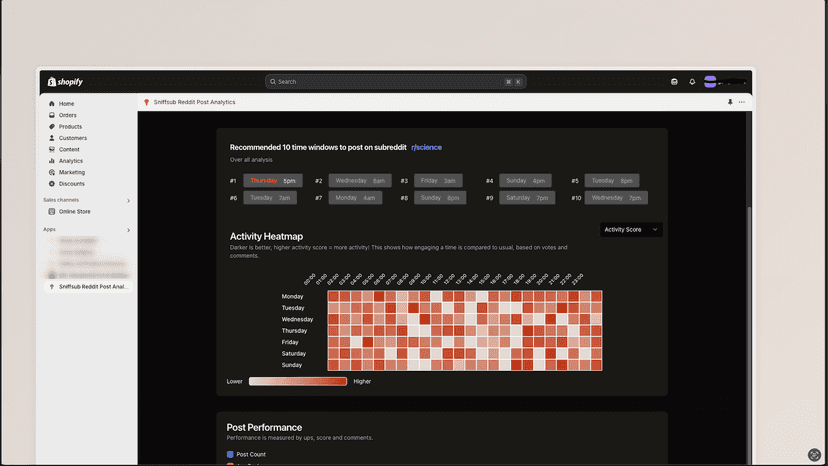Open Customers in the sidebar
The height and width of the screenshot is (466, 828).
(x=72, y=138)
